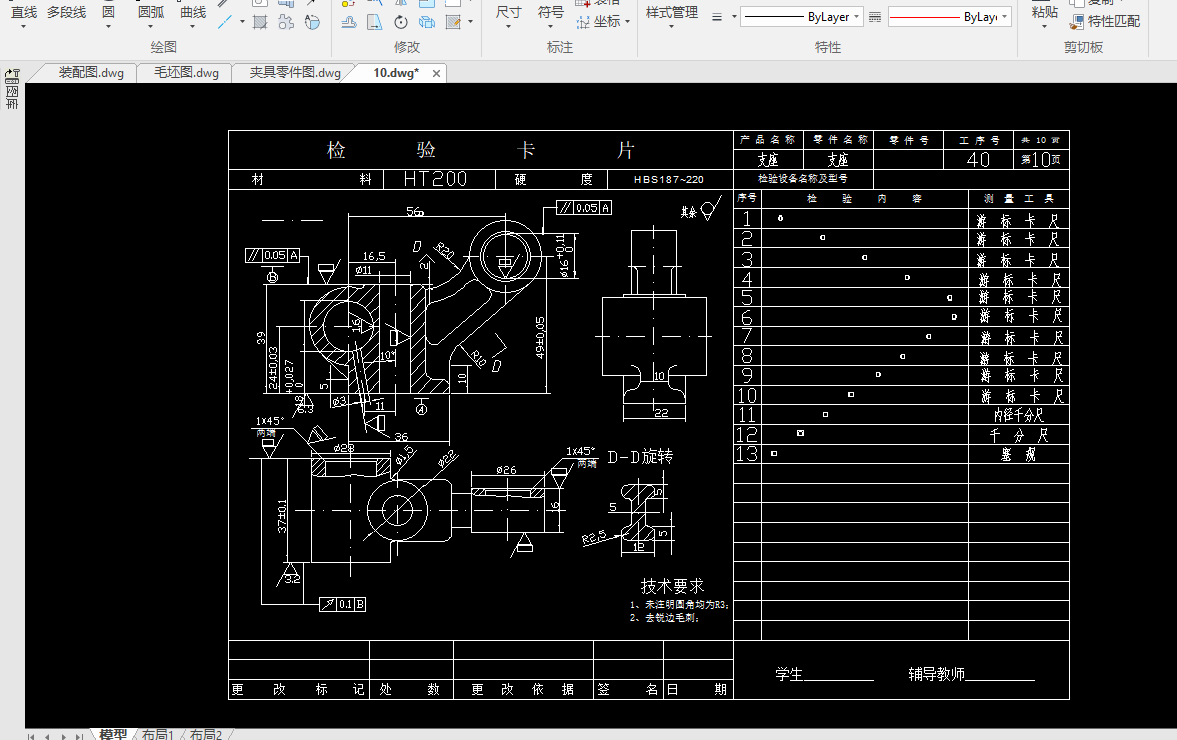
Task: Click the 坐标 coordinate annotation button
Action: (603, 22)
